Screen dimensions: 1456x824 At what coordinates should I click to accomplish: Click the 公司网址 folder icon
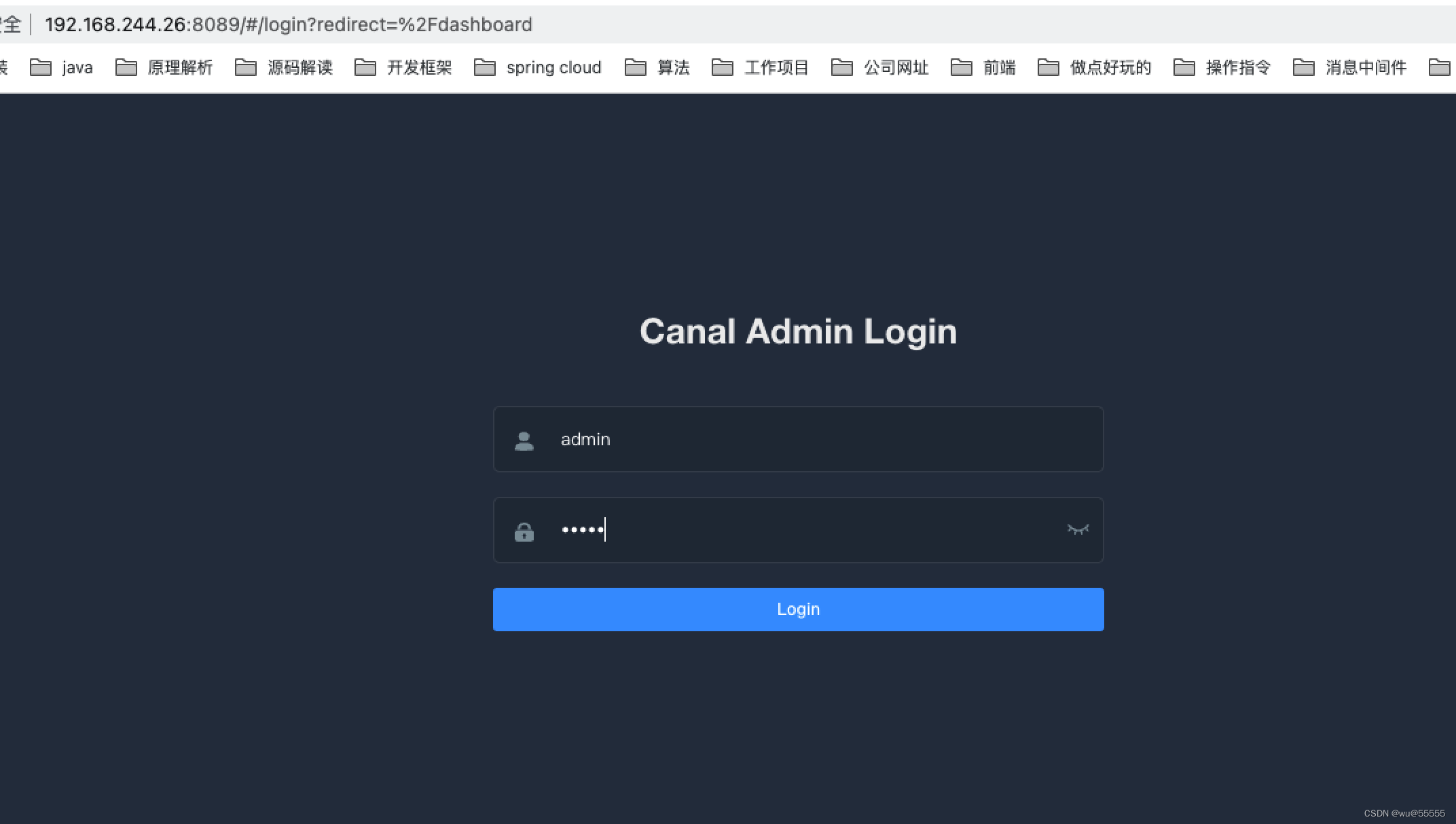841,67
